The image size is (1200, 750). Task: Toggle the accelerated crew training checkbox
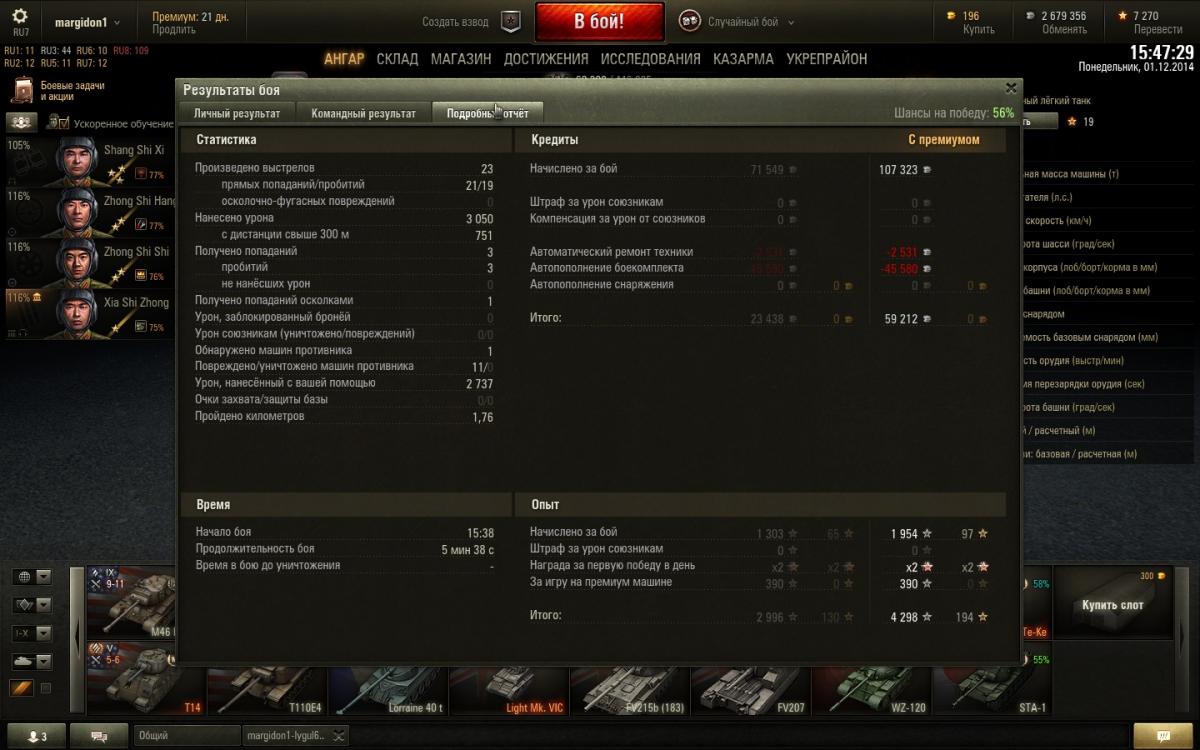click(62, 123)
